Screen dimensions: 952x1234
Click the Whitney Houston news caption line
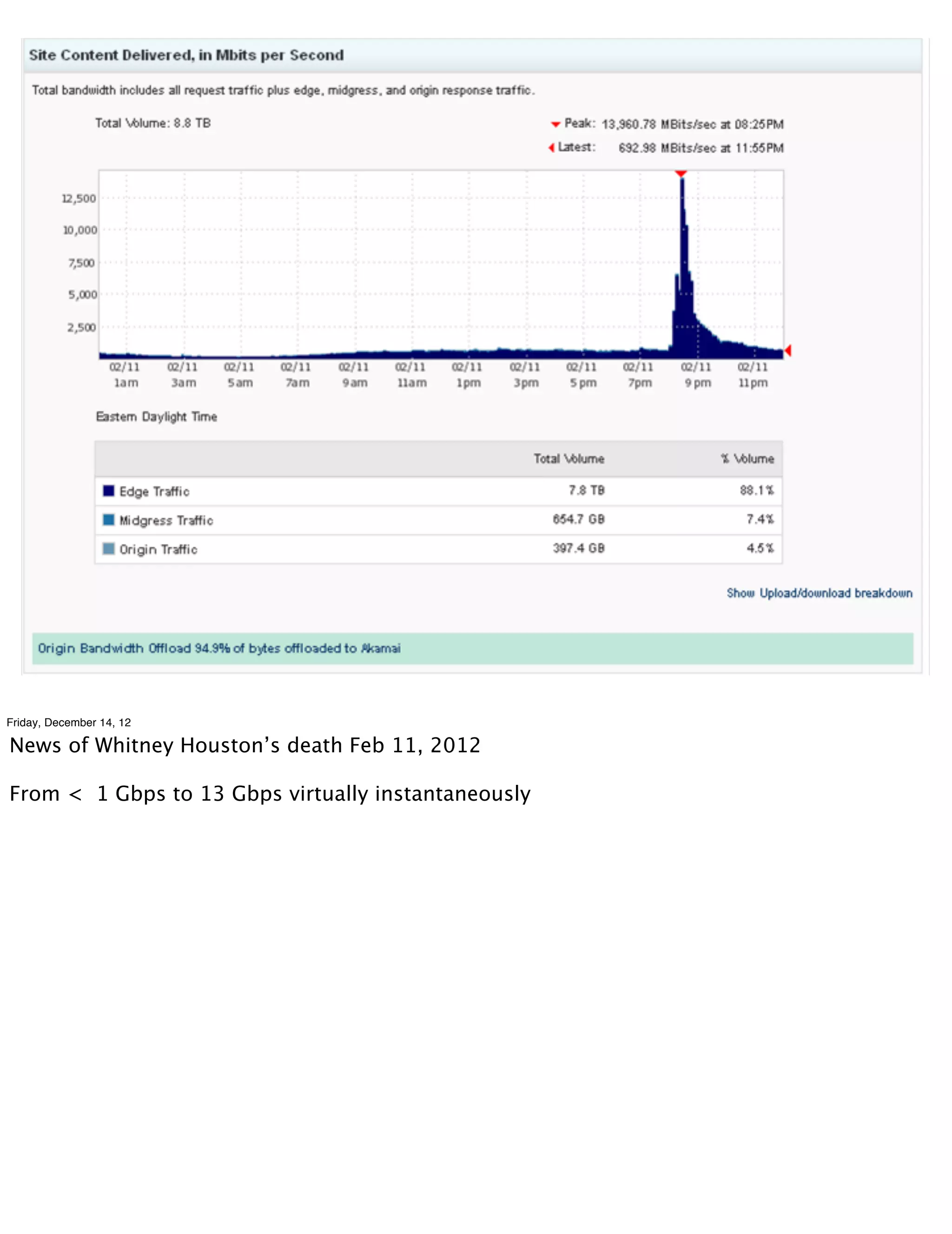tap(245, 746)
